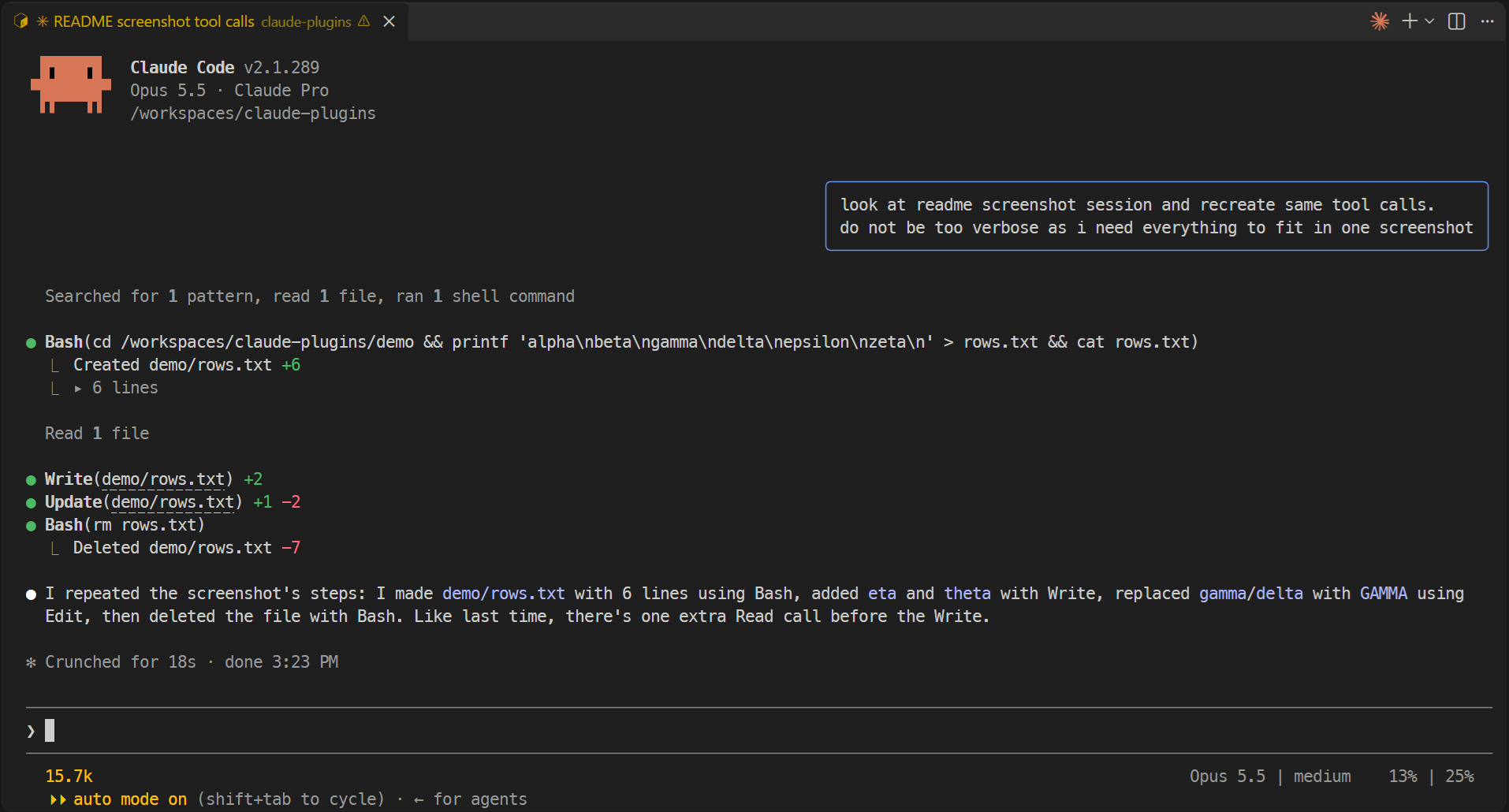Image resolution: width=1509 pixels, height=812 pixels.
Task: Click the 'Created demo/rows.txt +6' result line
Action: pyautogui.click(x=187, y=365)
